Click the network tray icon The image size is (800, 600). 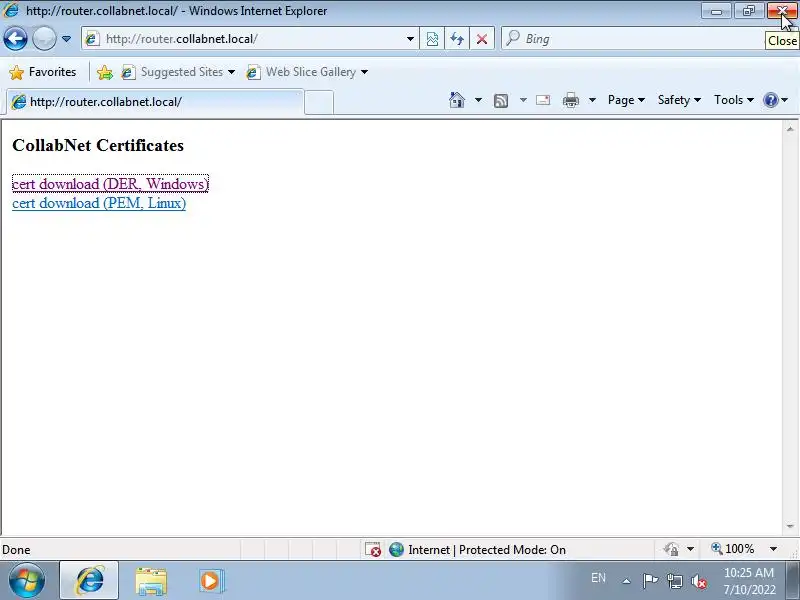pos(675,581)
